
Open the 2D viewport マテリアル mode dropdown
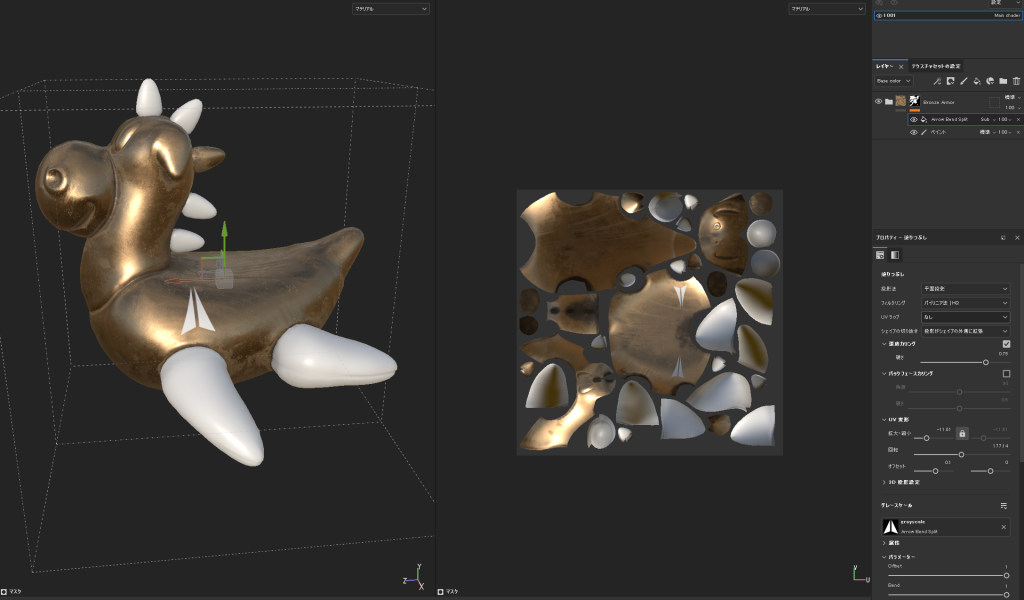pyautogui.click(x=827, y=8)
